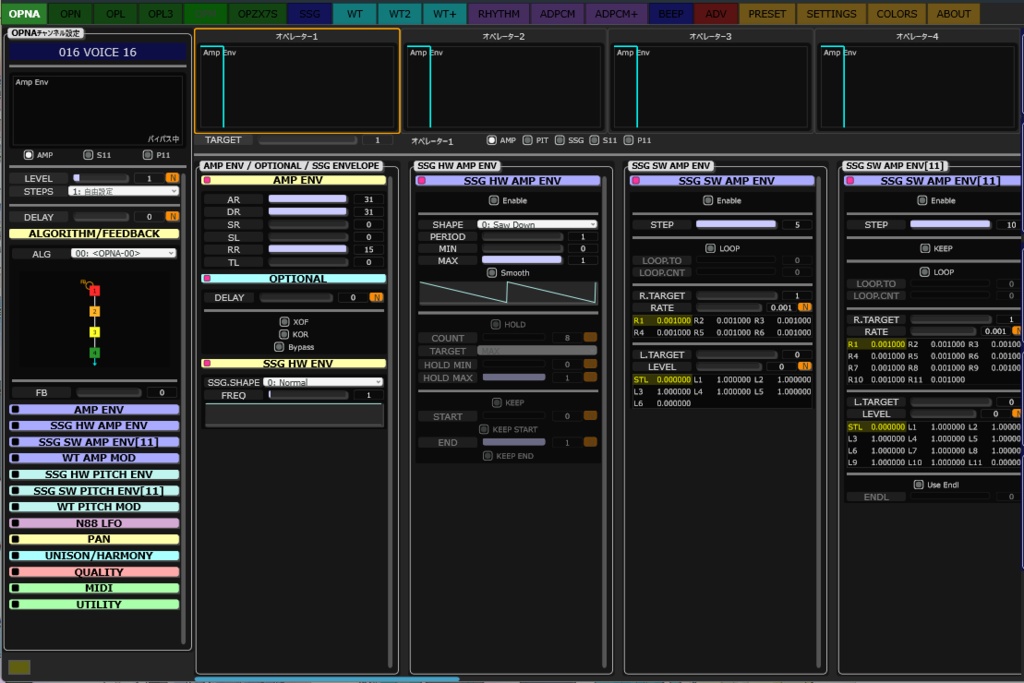Adjust the RR slider
1024x683 pixels.
pos(308,249)
